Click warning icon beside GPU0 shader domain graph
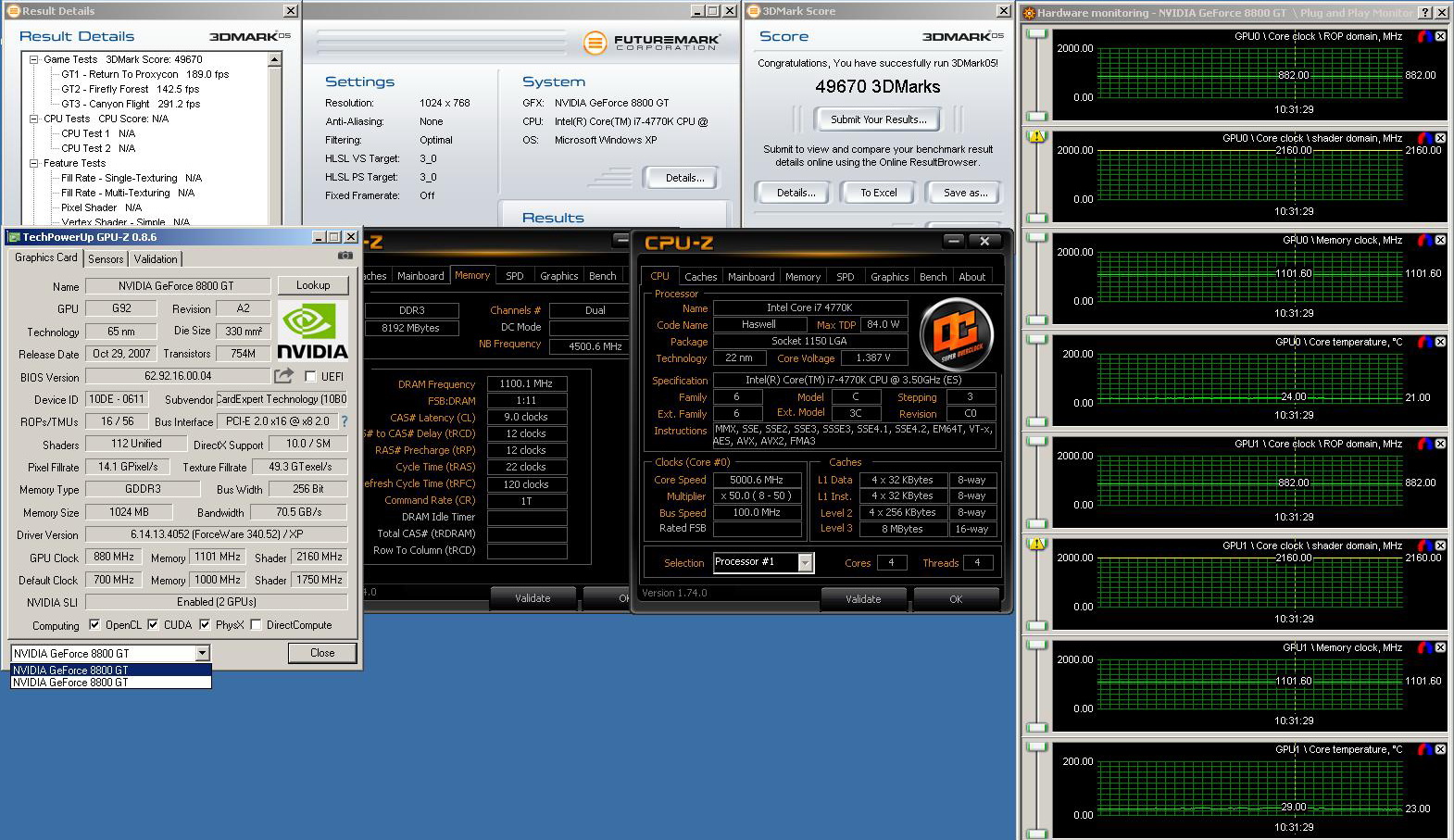The image size is (1454, 840). [x=1036, y=136]
